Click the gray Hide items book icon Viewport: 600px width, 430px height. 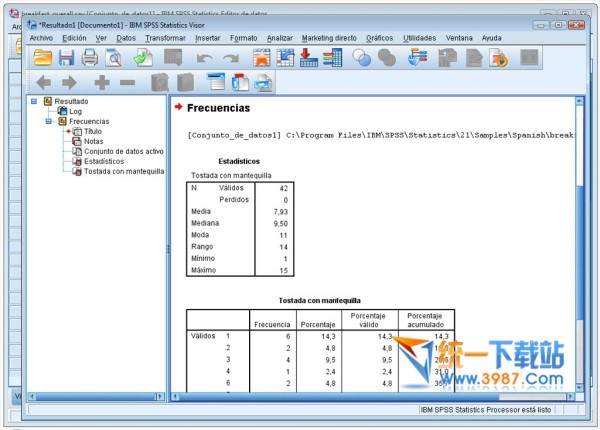click(x=185, y=82)
